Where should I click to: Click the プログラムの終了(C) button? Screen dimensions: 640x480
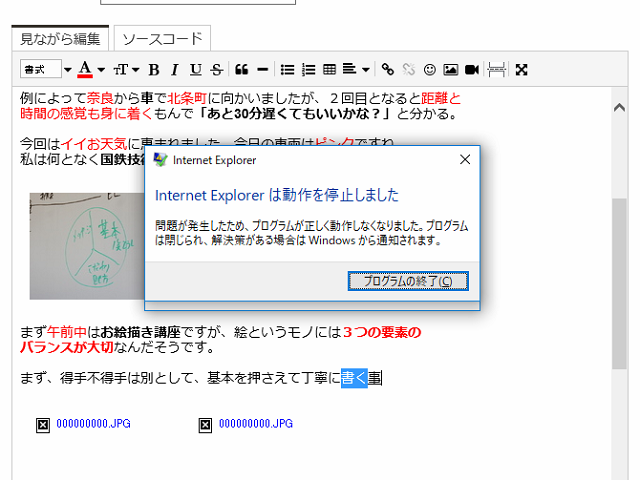[x=408, y=281]
